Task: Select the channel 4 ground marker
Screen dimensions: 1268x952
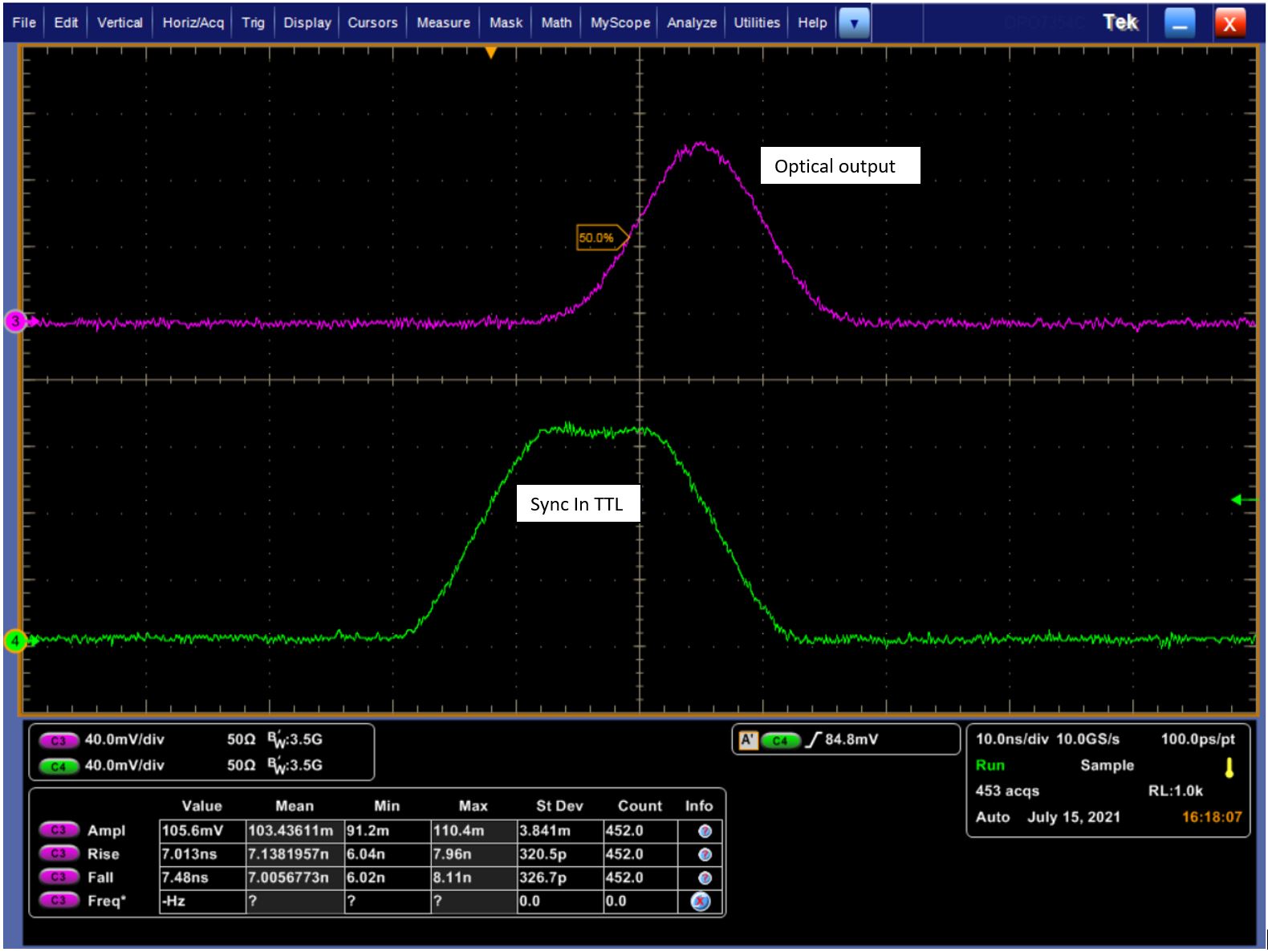Action: coord(16,641)
